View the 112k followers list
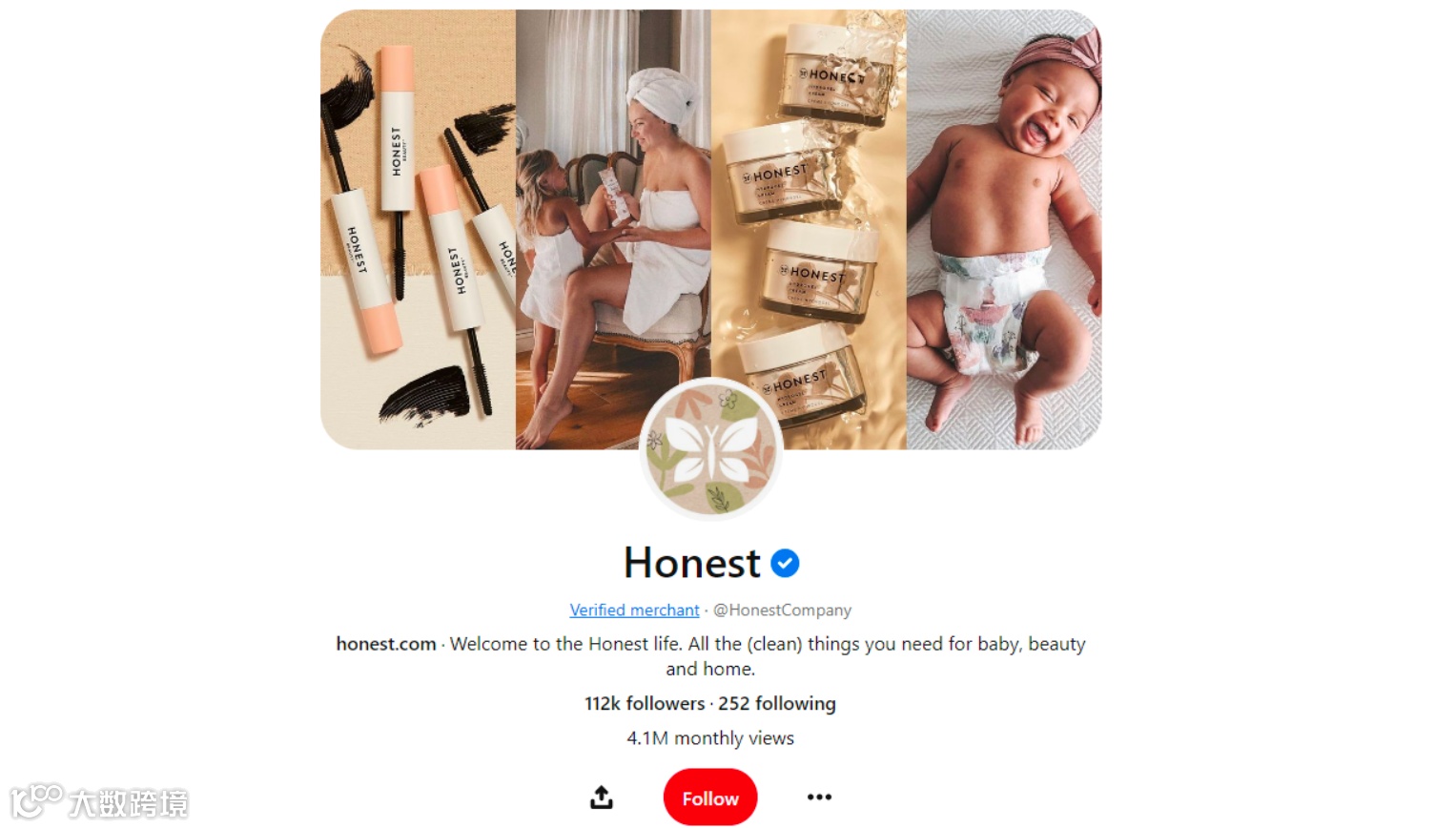 click(645, 703)
